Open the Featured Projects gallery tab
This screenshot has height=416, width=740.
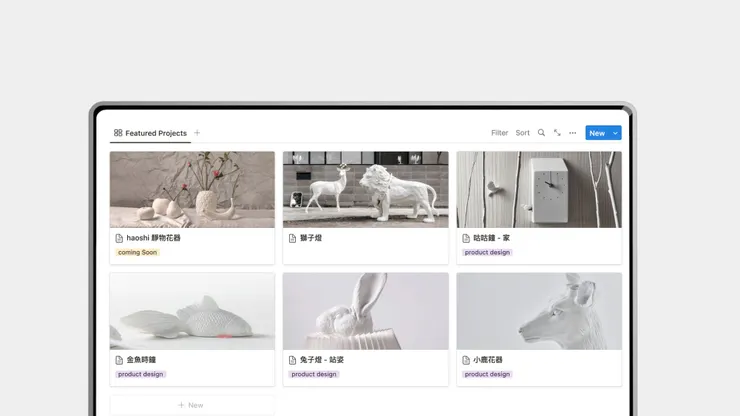[151, 133]
